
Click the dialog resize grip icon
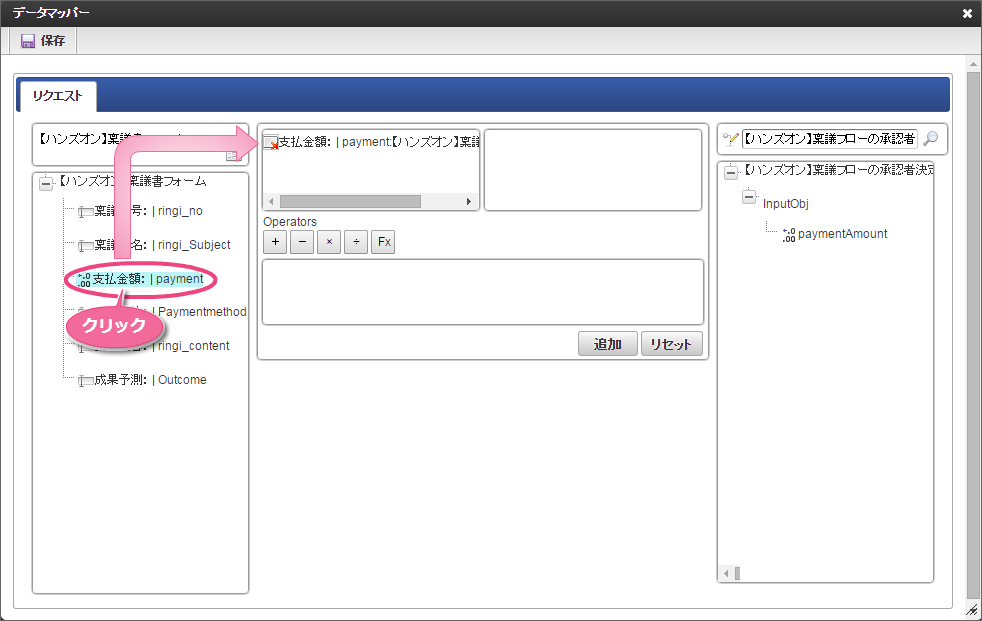tap(972, 610)
